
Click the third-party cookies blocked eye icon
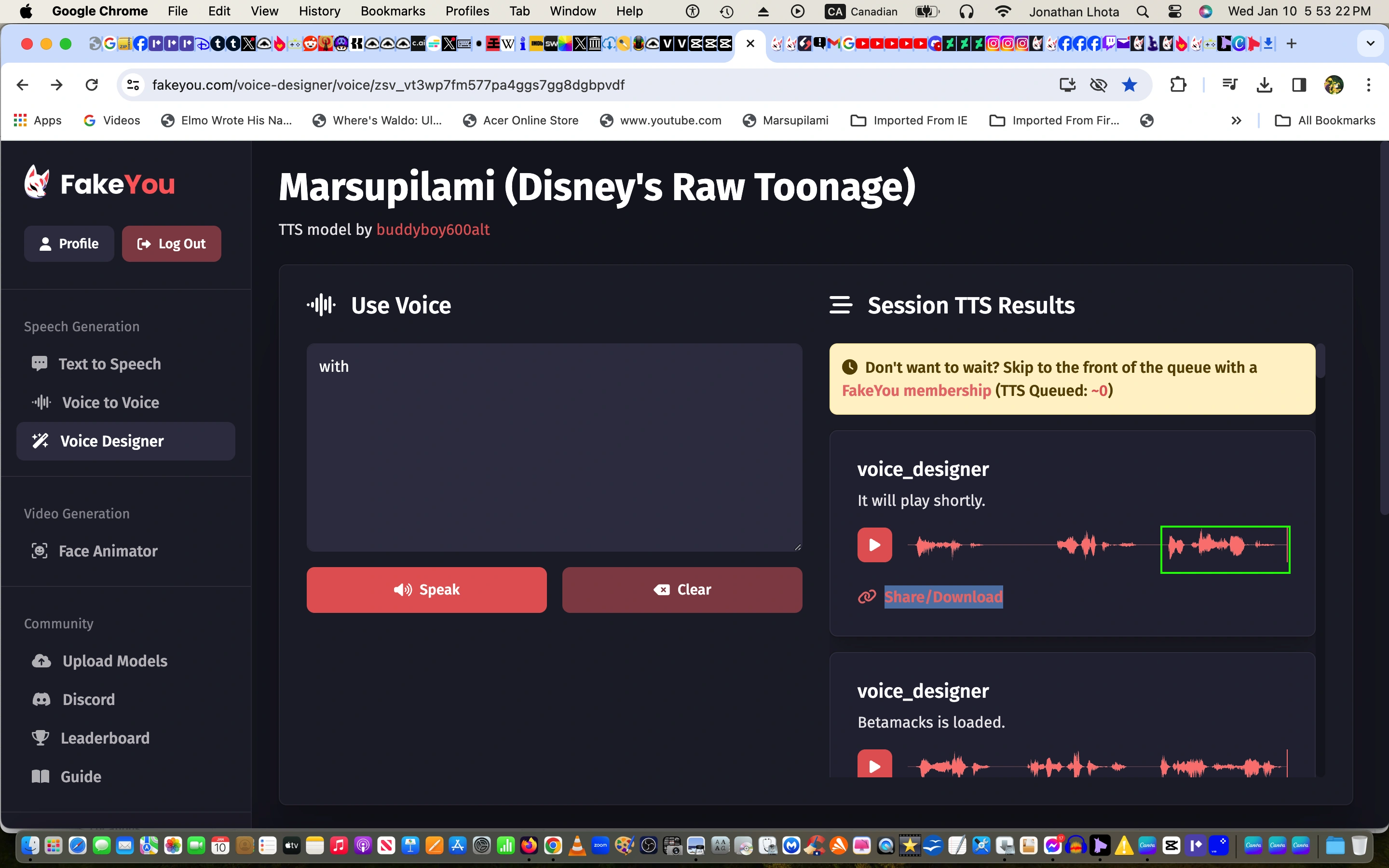coord(1098,84)
